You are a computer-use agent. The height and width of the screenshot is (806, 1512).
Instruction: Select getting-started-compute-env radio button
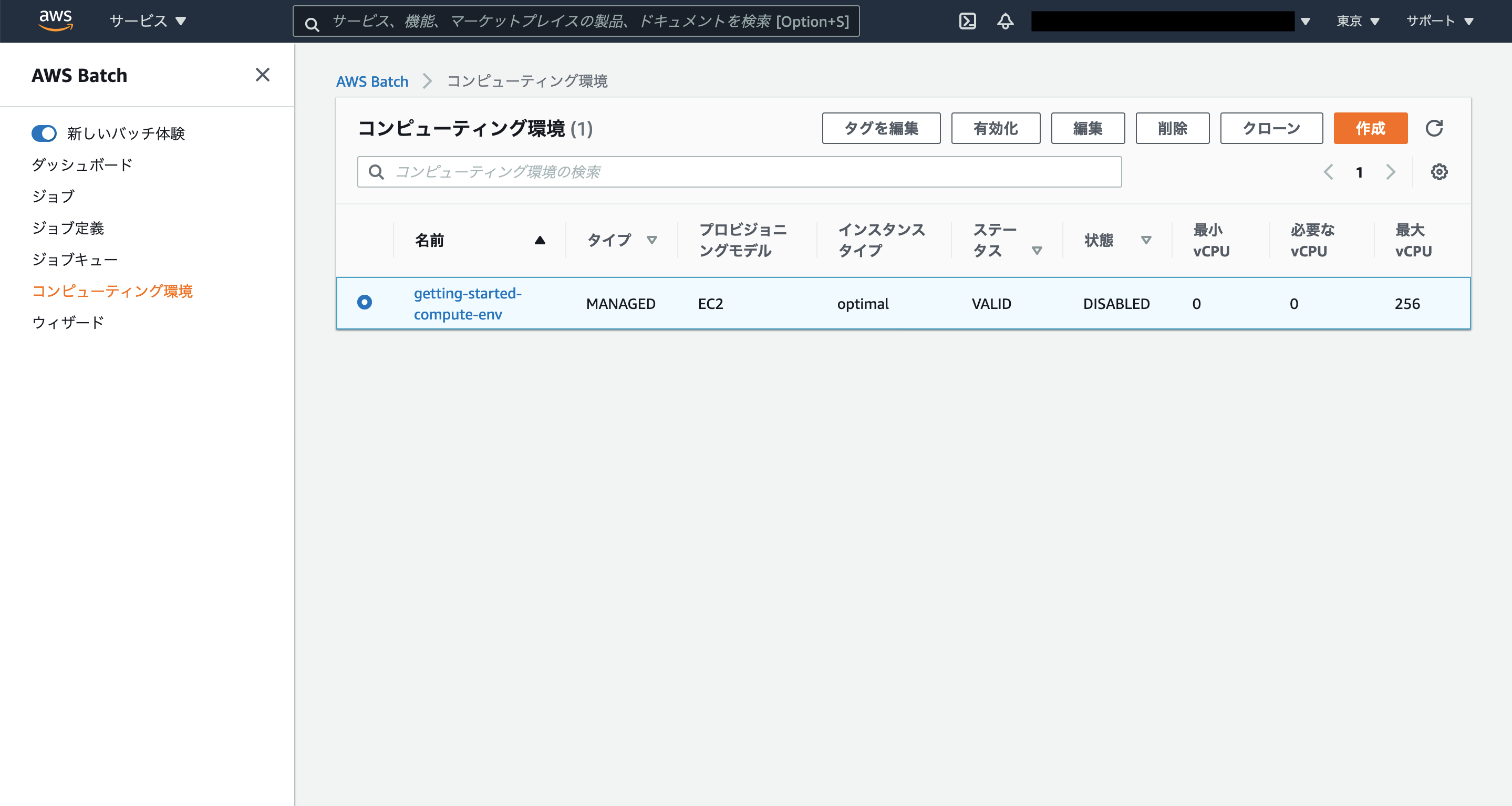click(365, 302)
